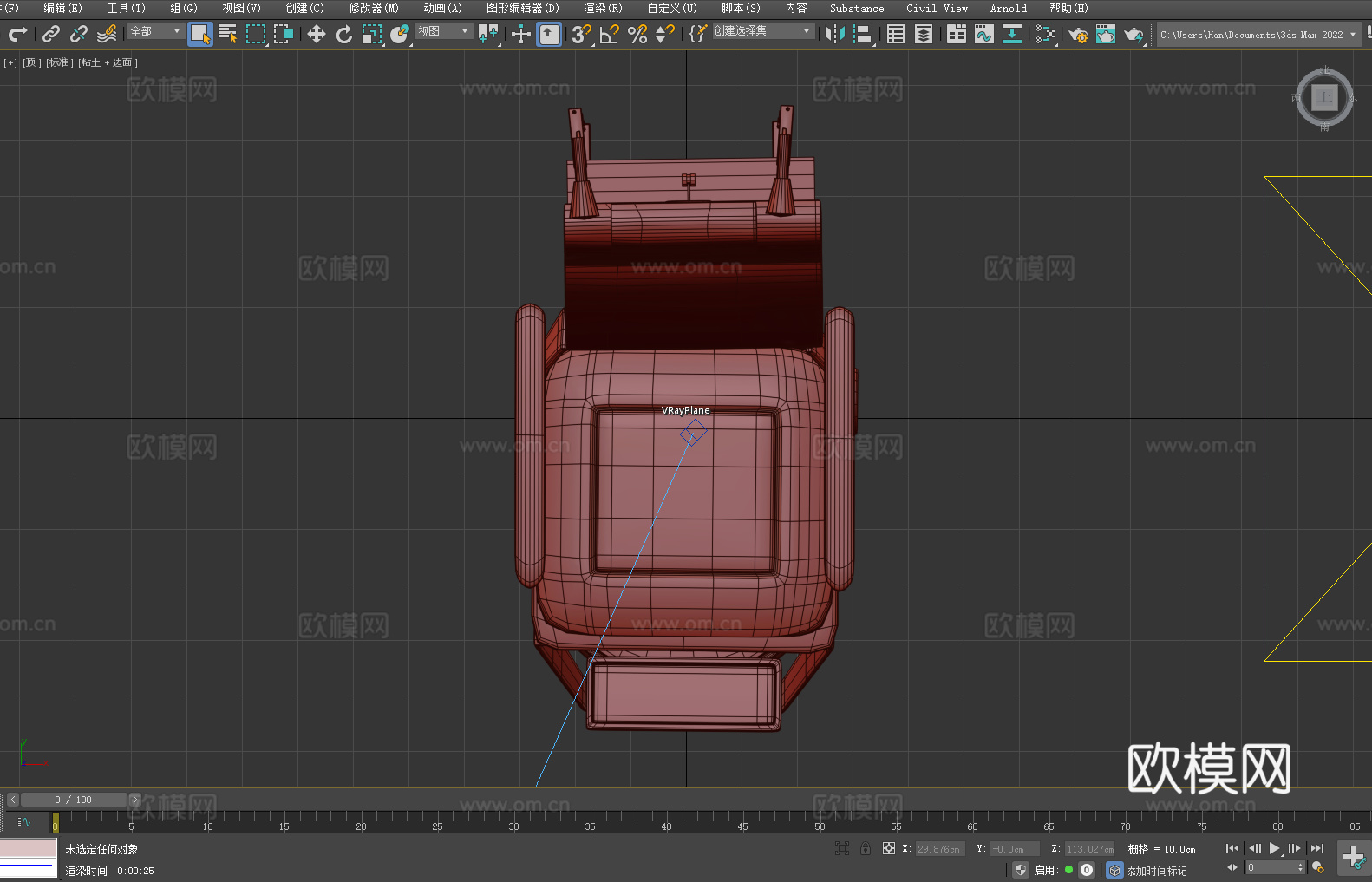Screen dimensions: 1372x882
Task: Open the Layer Explorer icon
Action: point(924,34)
